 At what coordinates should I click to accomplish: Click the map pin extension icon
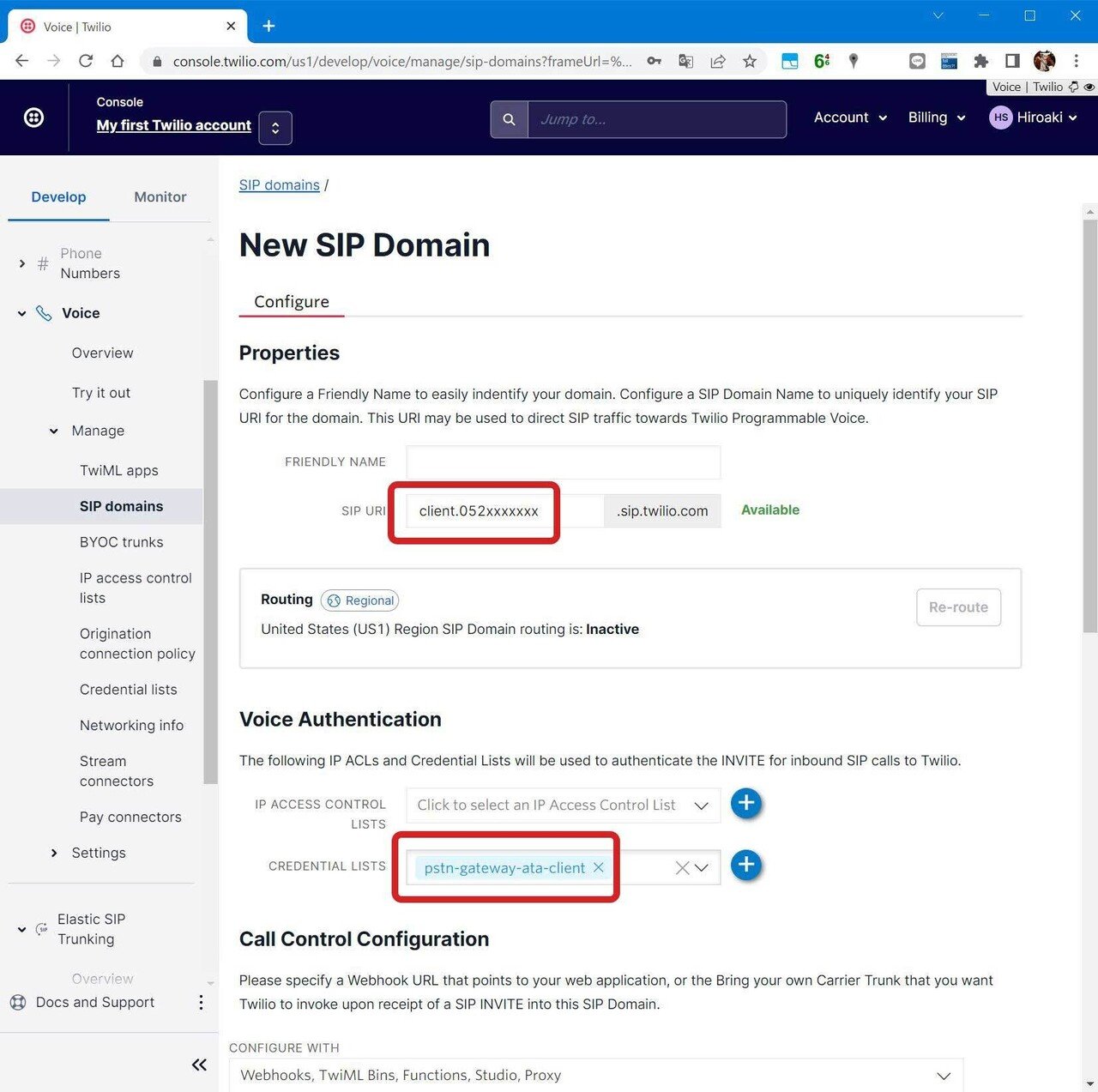(854, 61)
